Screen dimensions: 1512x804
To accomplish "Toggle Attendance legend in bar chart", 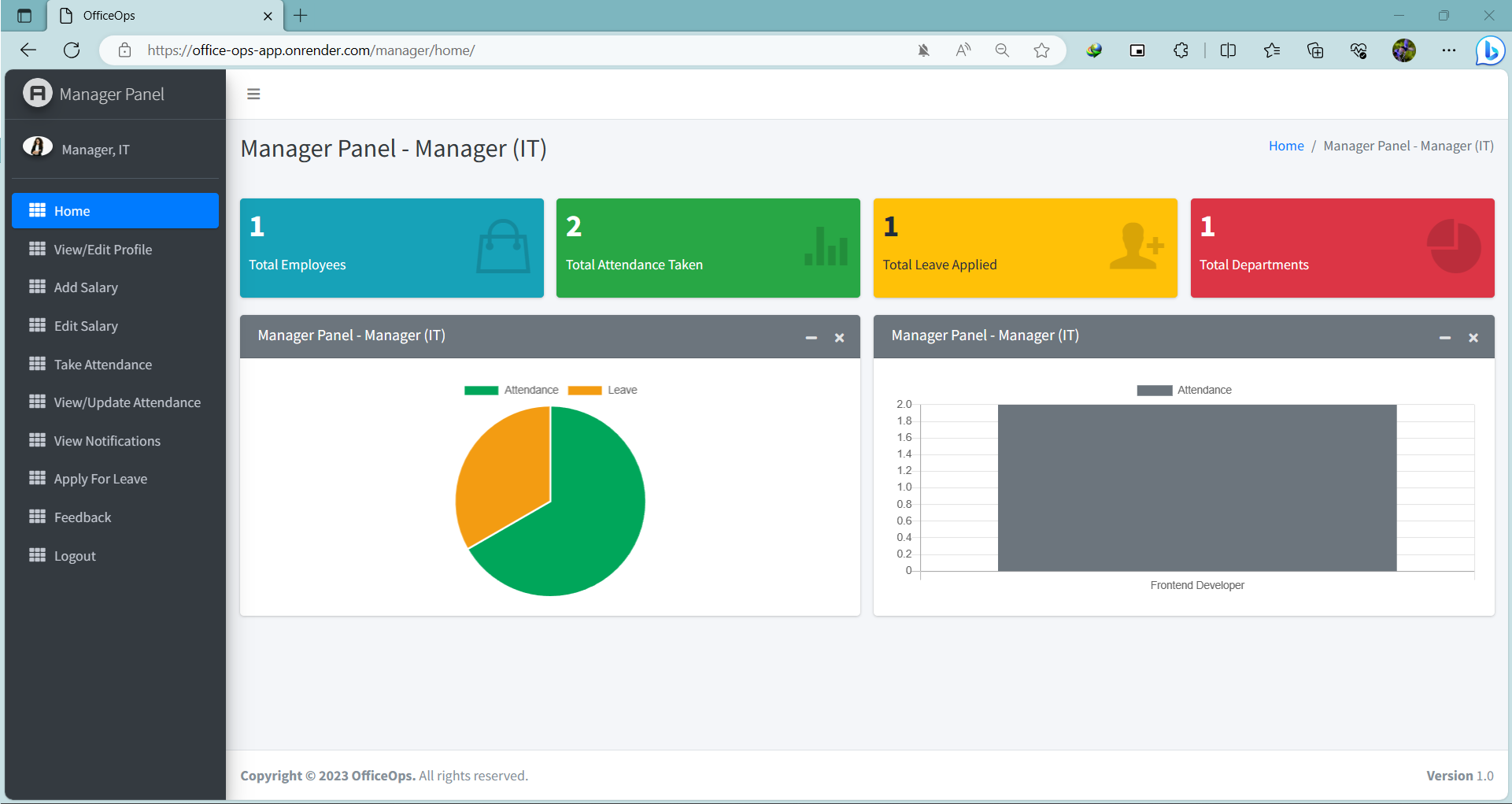I will (x=1185, y=390).
